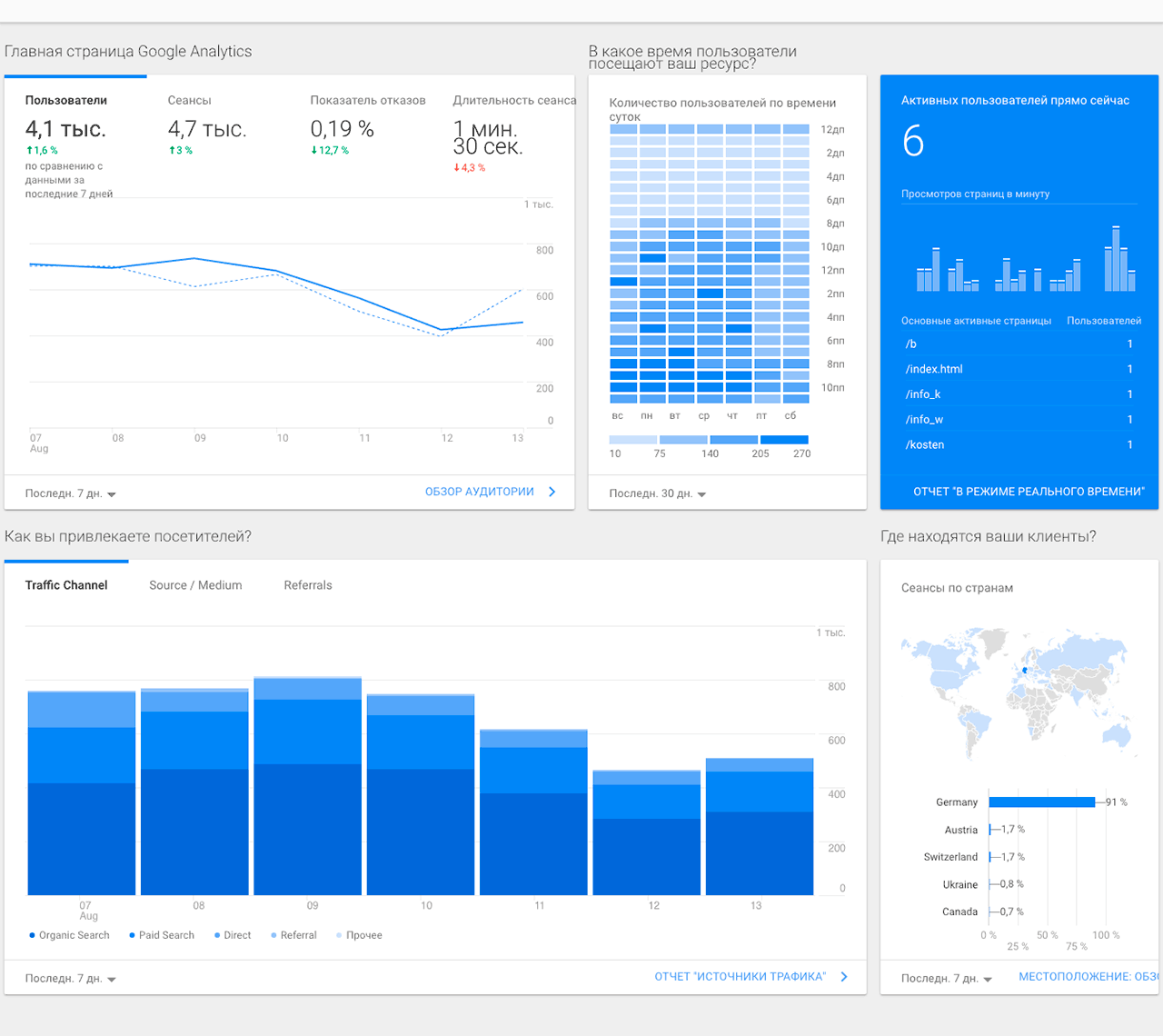Select the Referrals tab

coord(308,585)
